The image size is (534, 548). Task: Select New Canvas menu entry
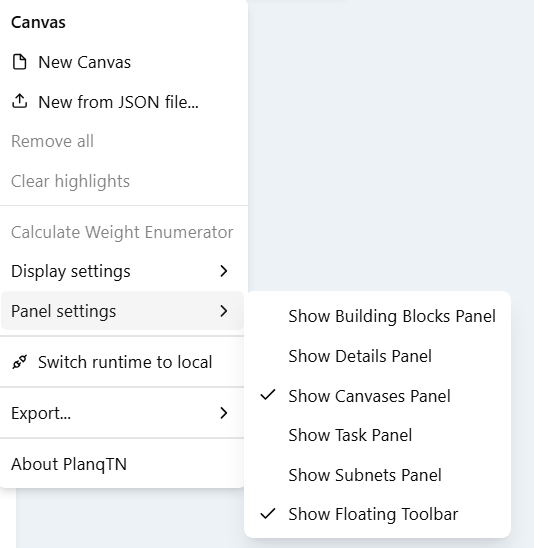point(122,62)
